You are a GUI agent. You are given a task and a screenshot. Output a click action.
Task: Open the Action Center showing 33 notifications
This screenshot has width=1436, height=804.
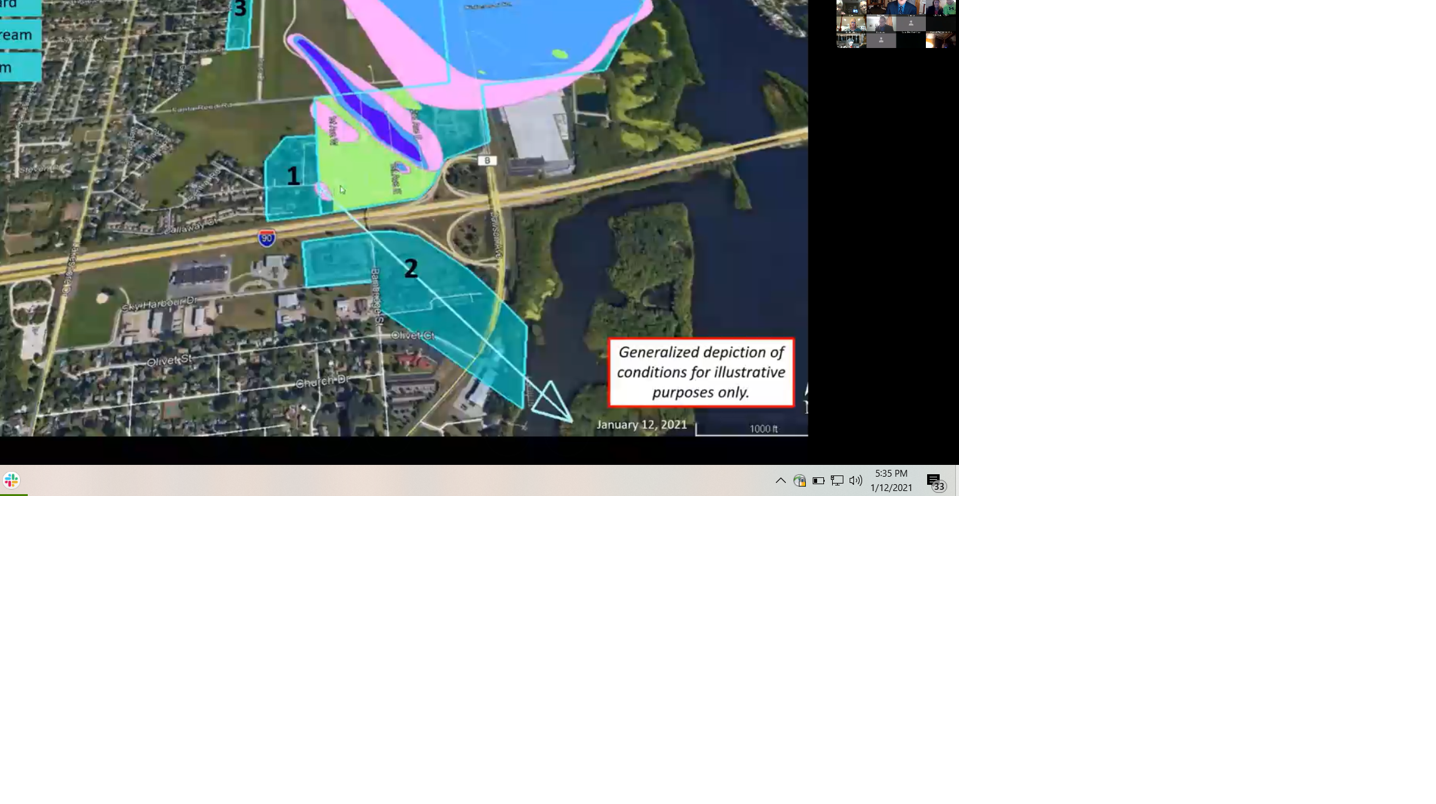tap(933, 481)
